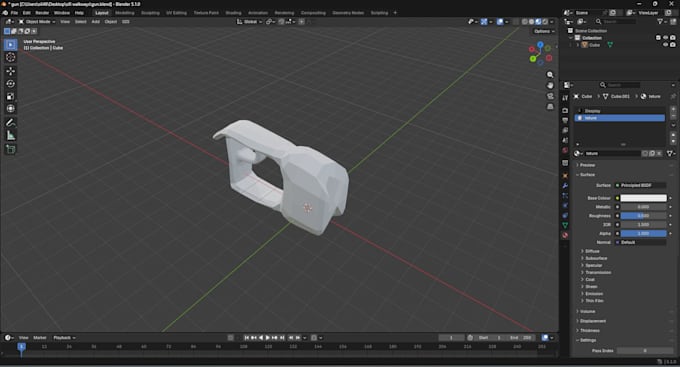This screenshot has width=680, height=367.
Task: Open the Tool properties tab
Action: tap(565, 98)
